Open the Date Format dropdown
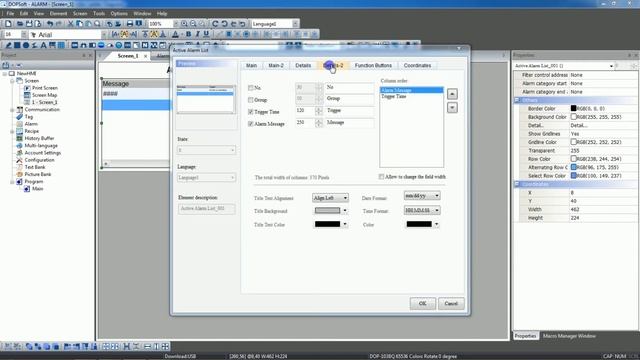The image size is (640, 360). pos(422,196)
